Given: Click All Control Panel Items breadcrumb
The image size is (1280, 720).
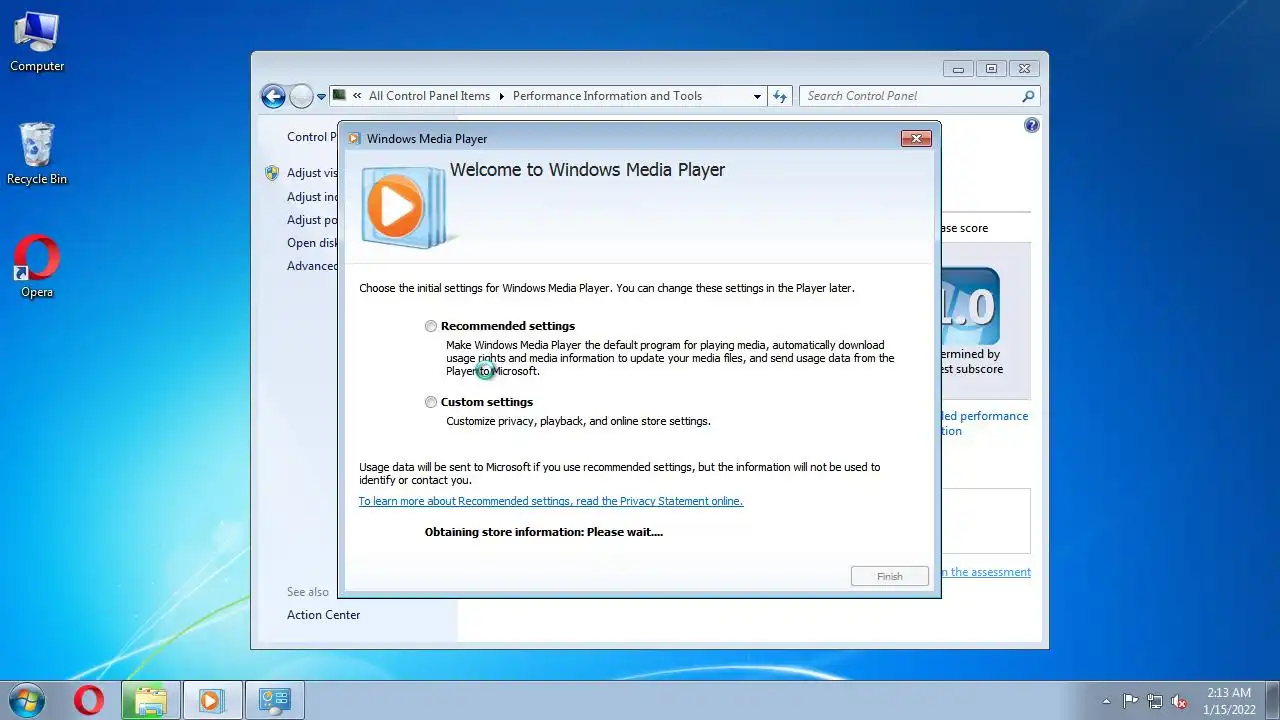Looking at the screenshot, I should tap(429, 96).
